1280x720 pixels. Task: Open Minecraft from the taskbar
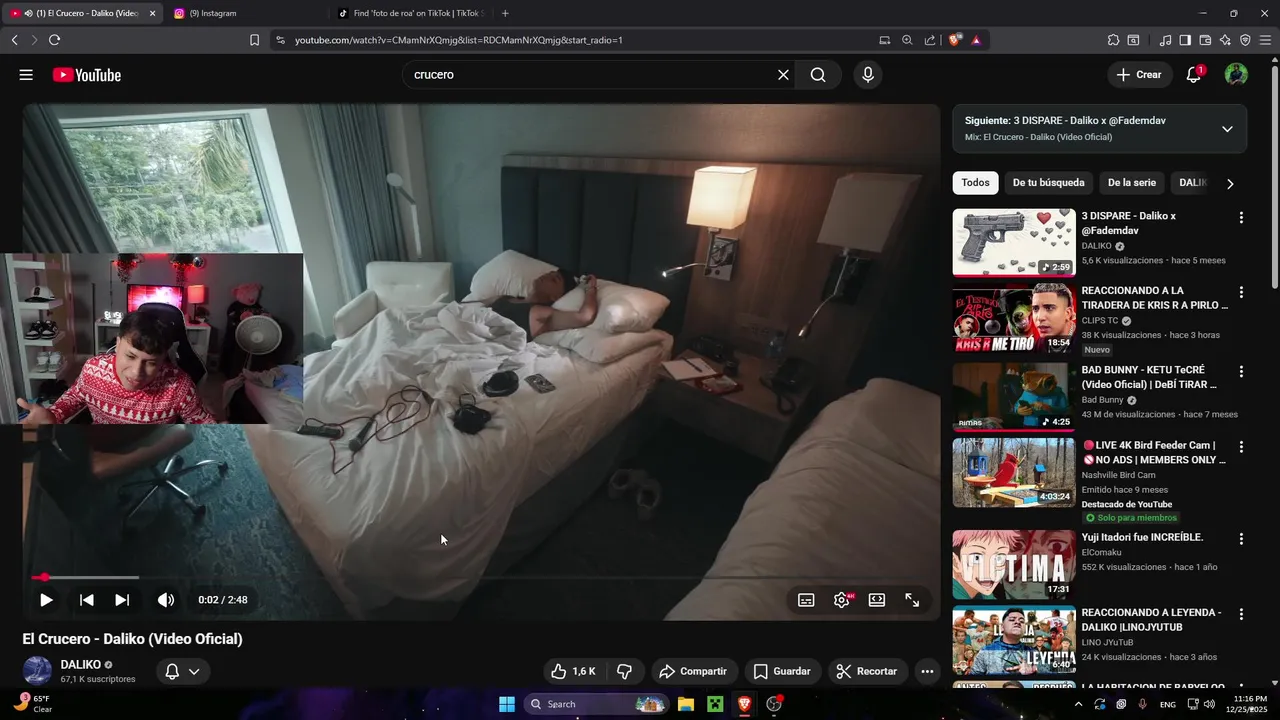[x=715, y=704]
